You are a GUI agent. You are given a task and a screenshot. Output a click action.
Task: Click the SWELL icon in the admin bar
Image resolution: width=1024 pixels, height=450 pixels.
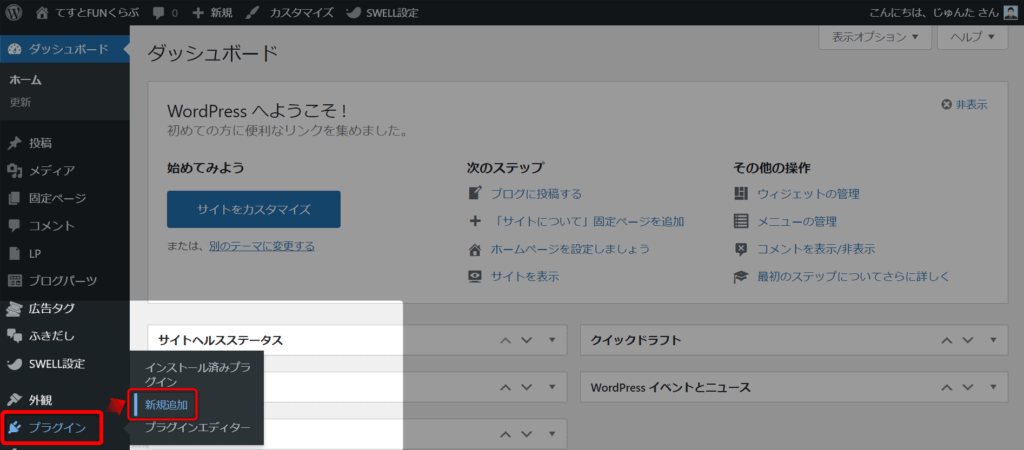(353, 12)
